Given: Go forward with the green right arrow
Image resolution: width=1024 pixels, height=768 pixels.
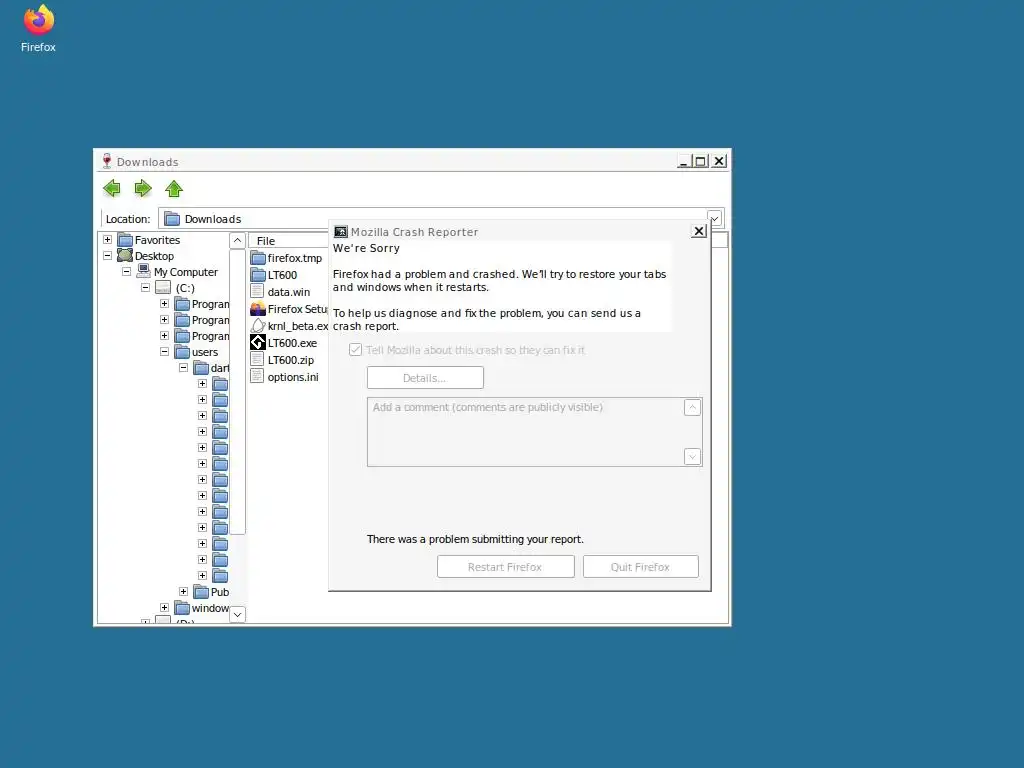Looking at the screenshot, I should click(x=143, y=189).
